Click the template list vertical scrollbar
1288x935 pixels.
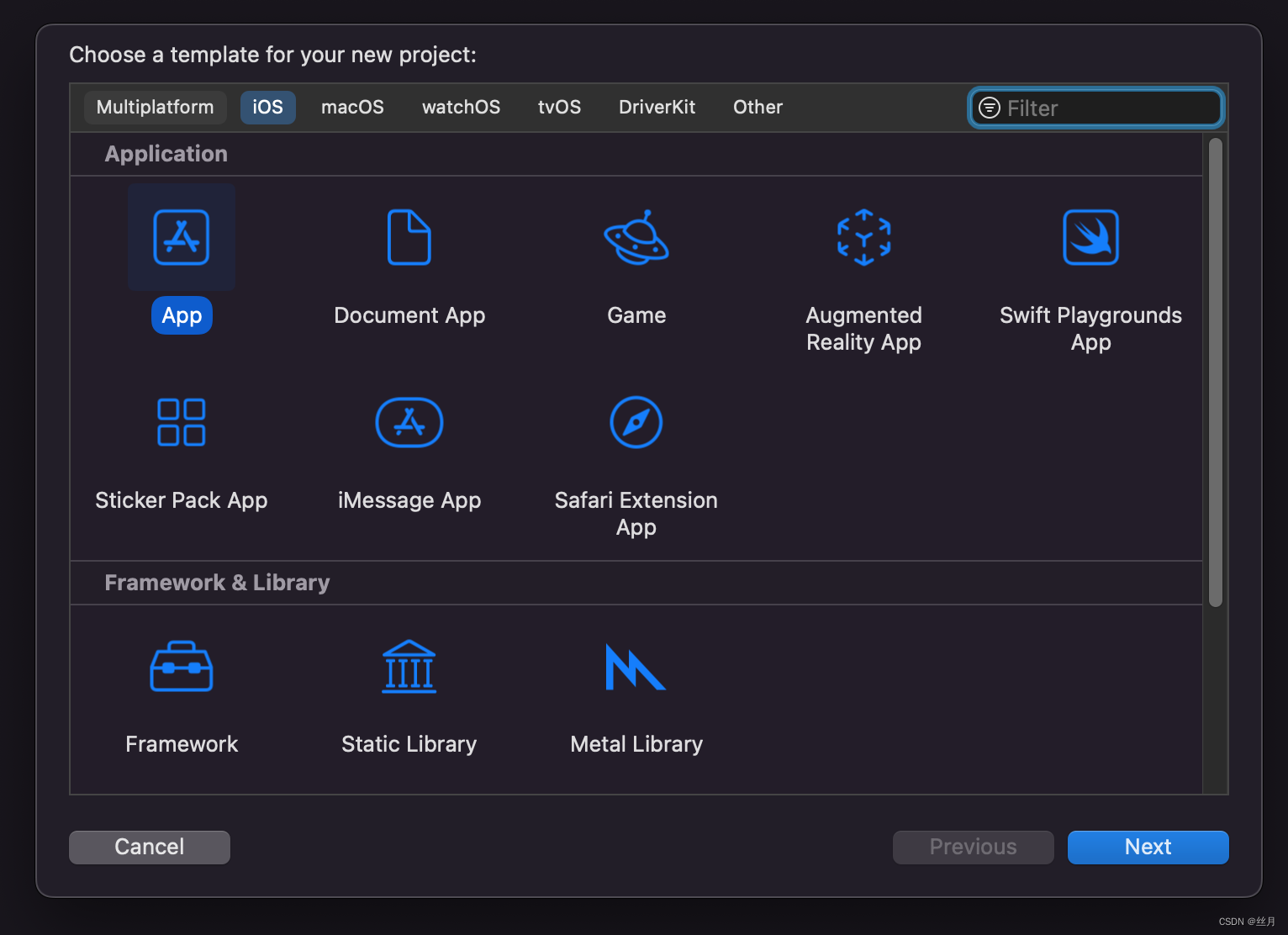(x=1216, y=372)
